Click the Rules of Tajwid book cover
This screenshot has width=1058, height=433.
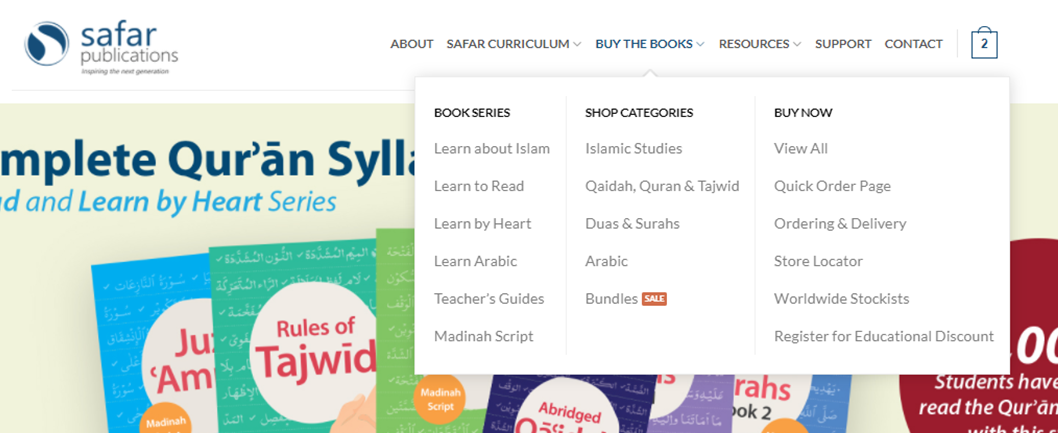[297, 337]
